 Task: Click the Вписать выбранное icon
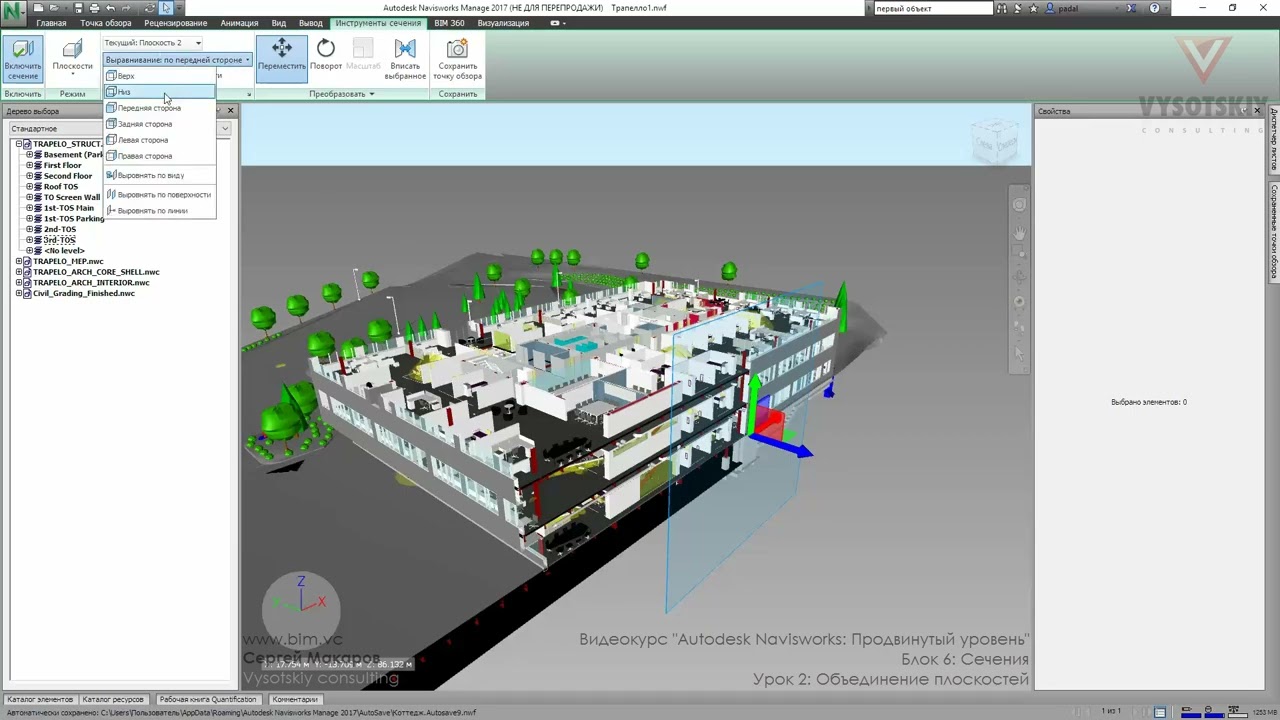pos(405,60)
